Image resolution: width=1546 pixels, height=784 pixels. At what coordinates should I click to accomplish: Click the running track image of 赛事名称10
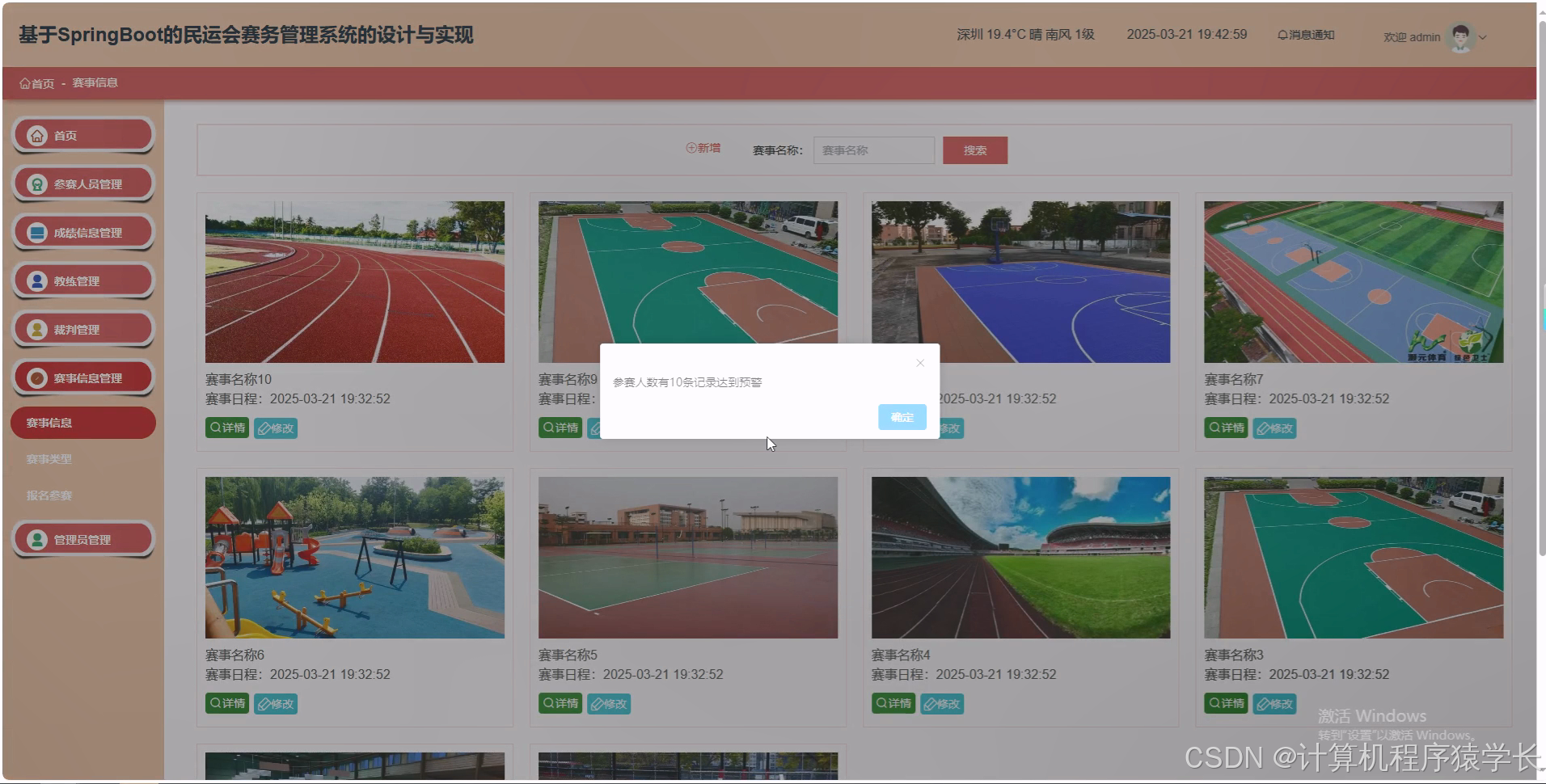point(355,282)
